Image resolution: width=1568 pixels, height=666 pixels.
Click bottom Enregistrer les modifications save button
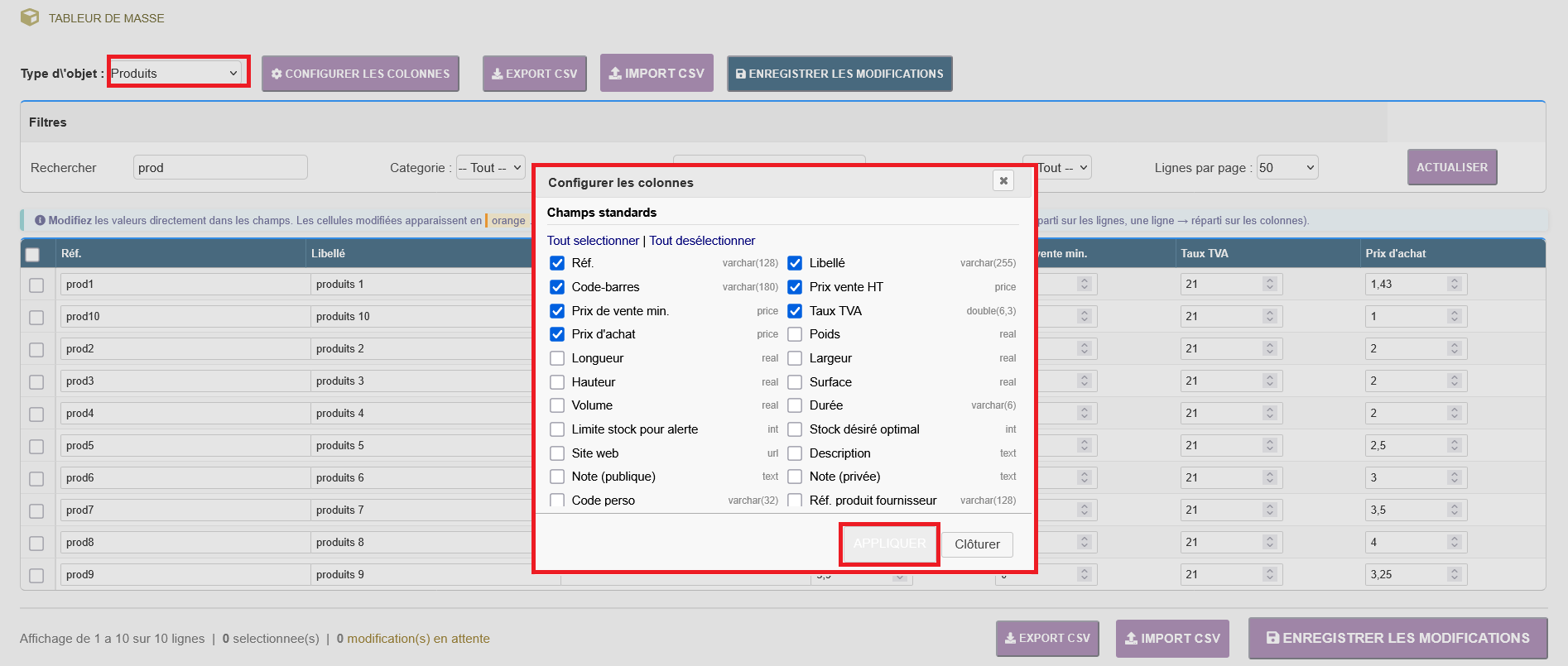click(x=1397, y=638)
